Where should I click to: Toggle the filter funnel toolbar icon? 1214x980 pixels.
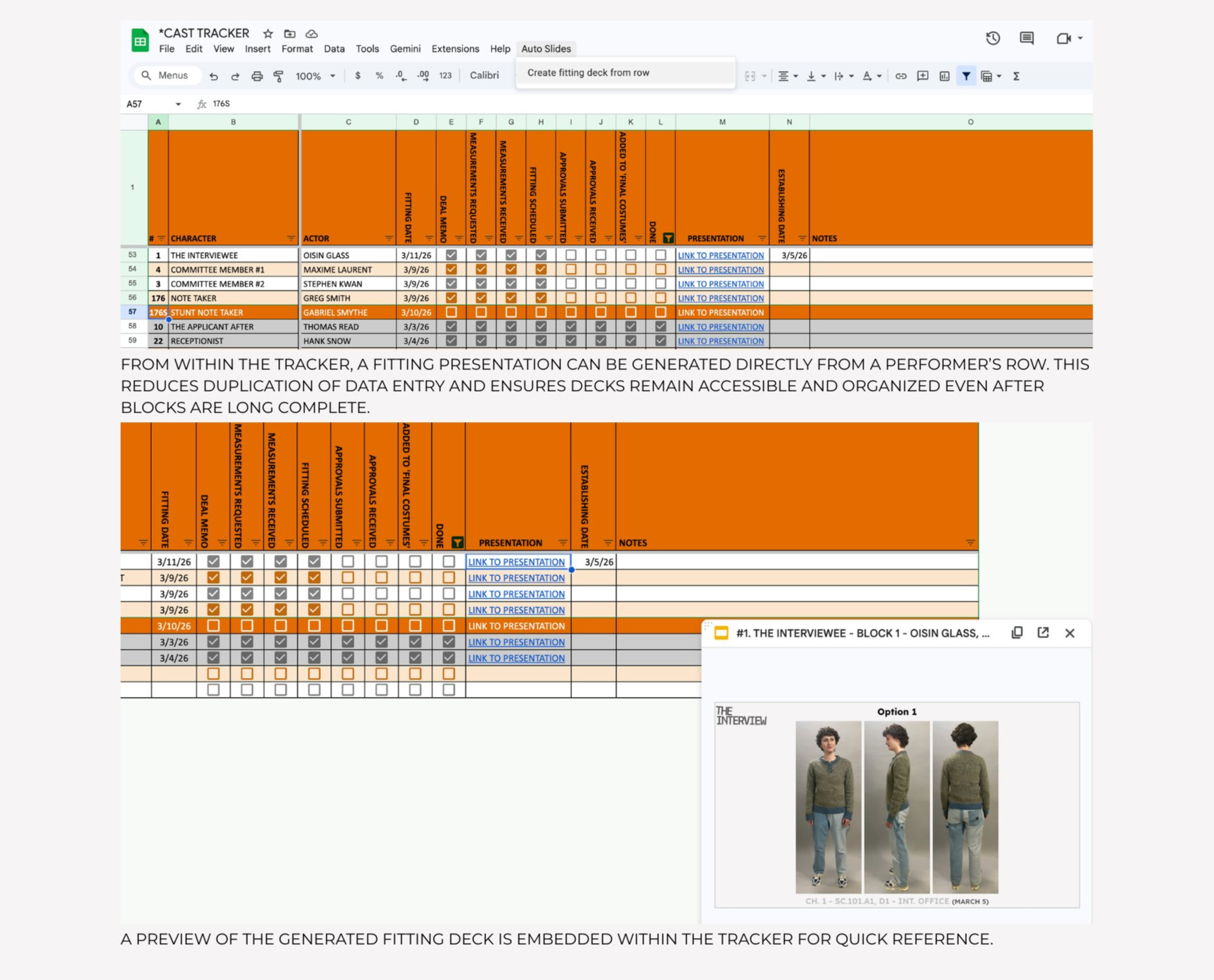966,76
